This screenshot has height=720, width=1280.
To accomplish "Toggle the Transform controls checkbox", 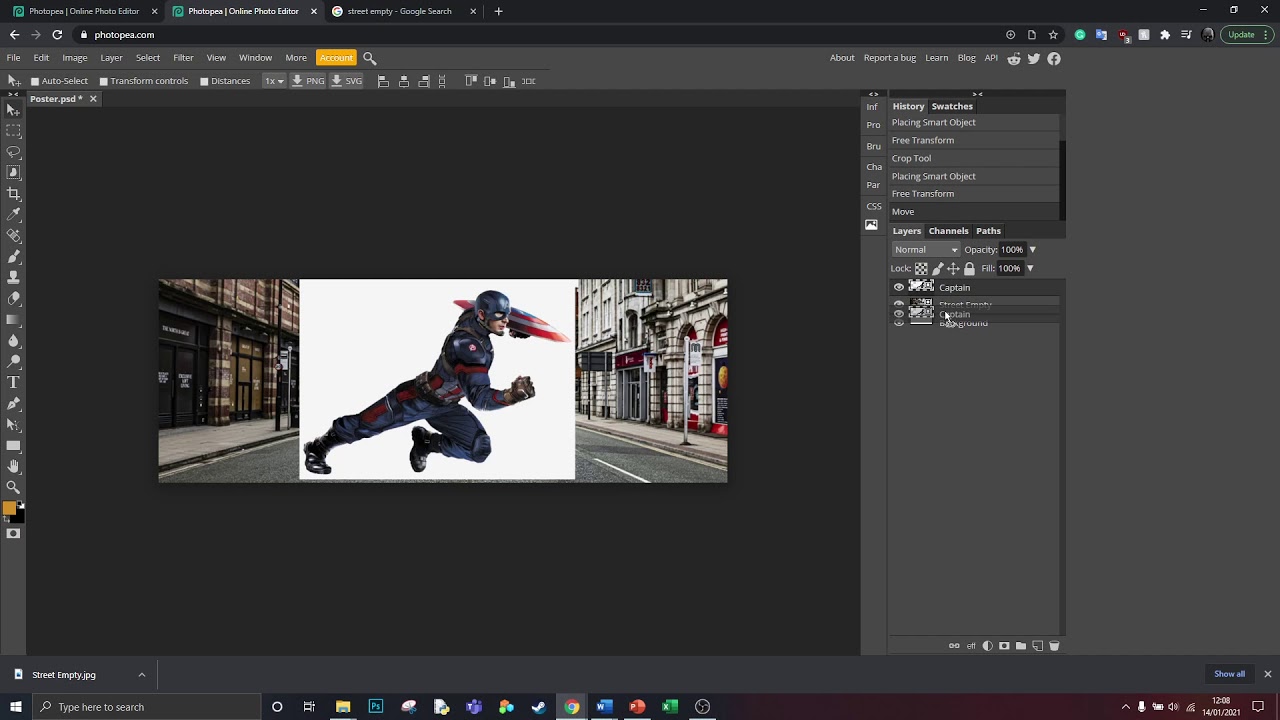I will point(104,81).
